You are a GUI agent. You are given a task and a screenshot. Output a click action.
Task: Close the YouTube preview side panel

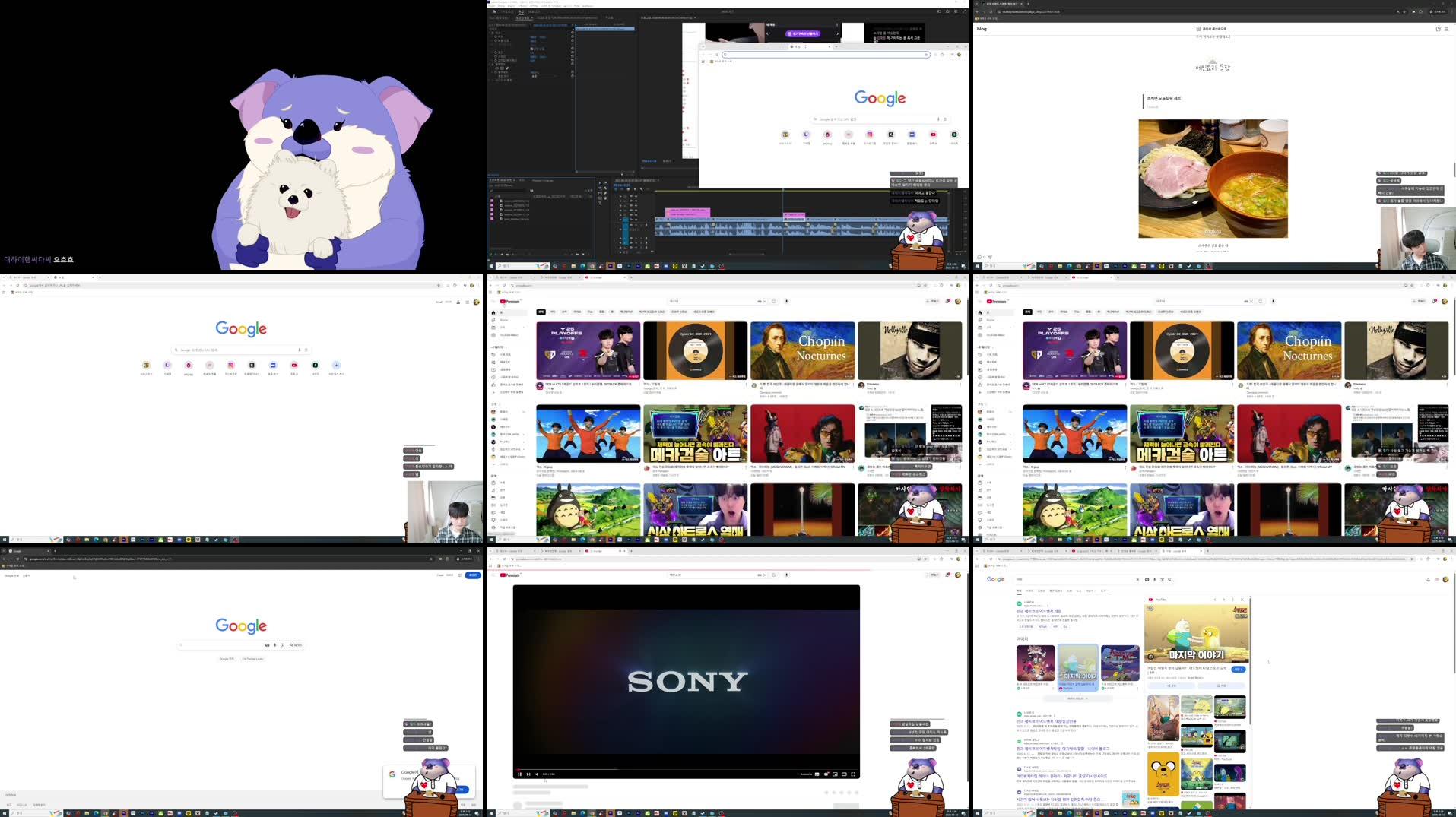point(1242,600)
